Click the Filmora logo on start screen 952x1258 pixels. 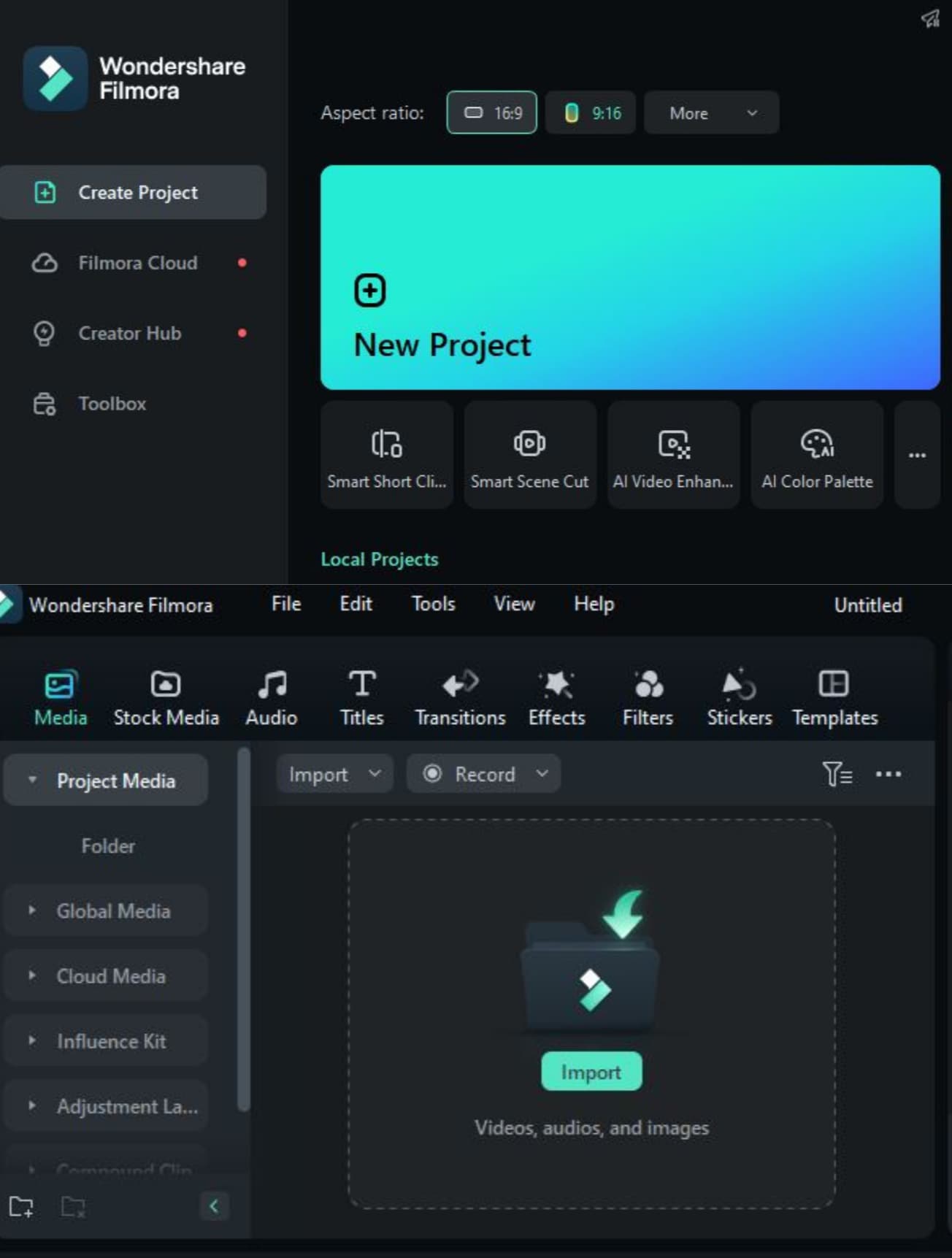tap(55, 78)
